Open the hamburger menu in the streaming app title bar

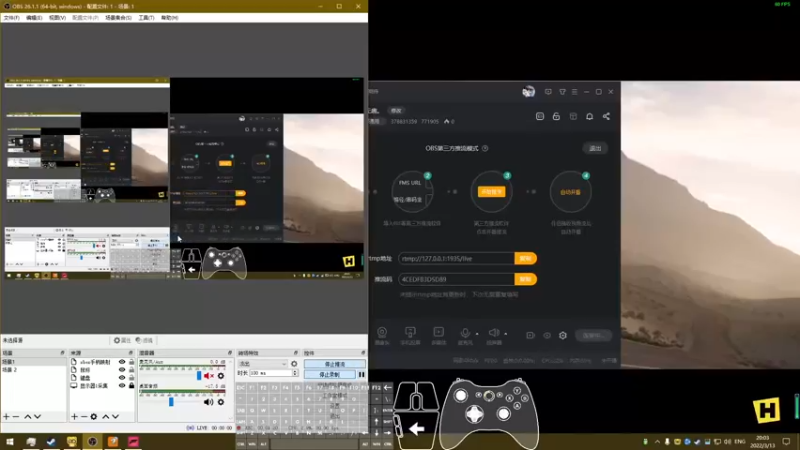tap(574, 92)
